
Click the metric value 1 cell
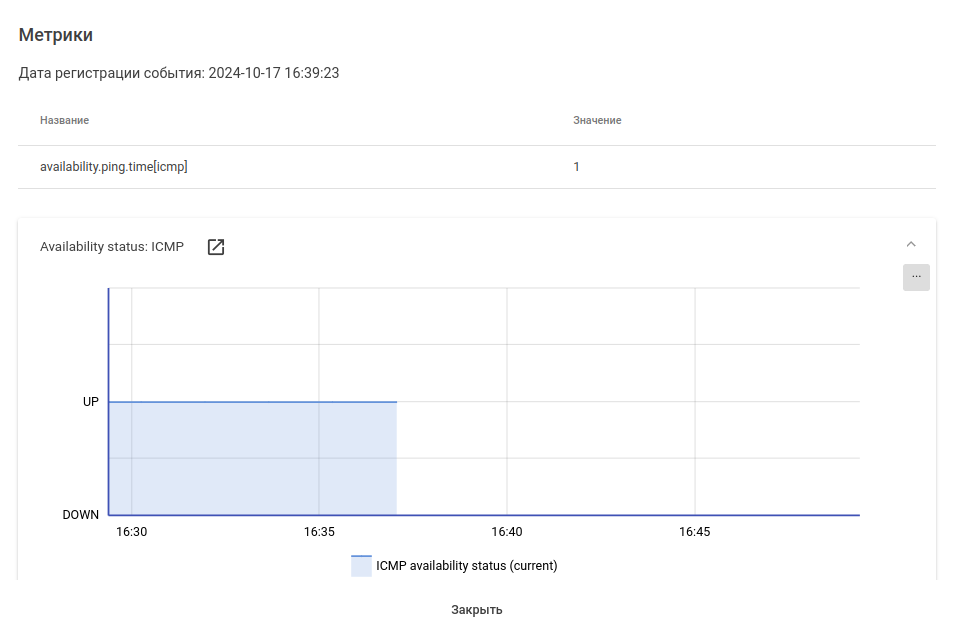(x=576, y=167)
